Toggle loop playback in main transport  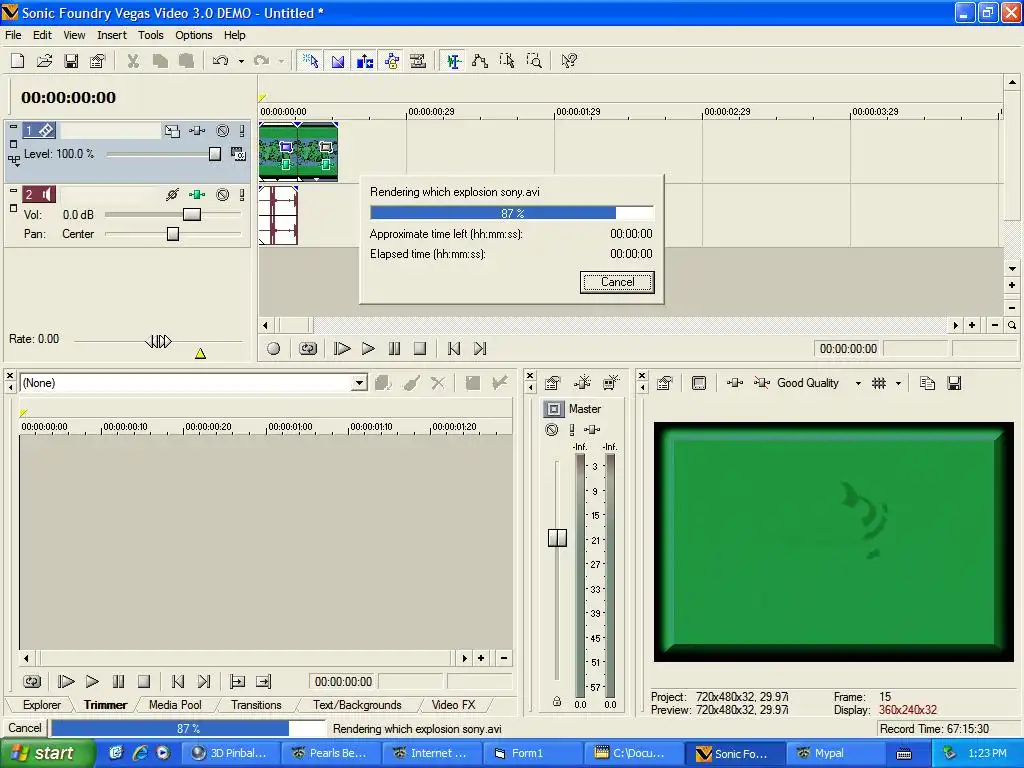coord(308,349)
